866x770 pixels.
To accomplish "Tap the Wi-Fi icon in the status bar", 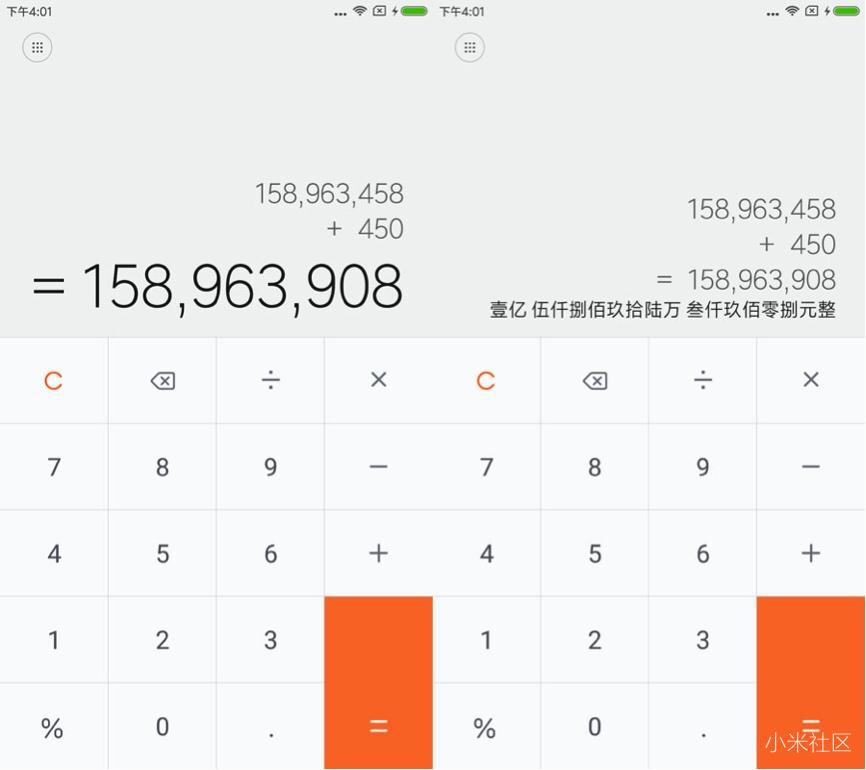I will pyautogui.click(x=357, y=11).
